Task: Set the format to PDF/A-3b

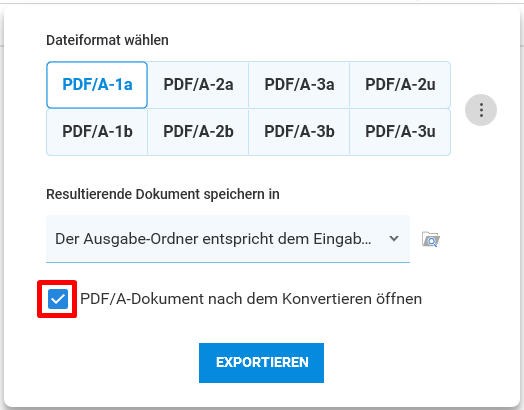Action: (x=299, y=132)
